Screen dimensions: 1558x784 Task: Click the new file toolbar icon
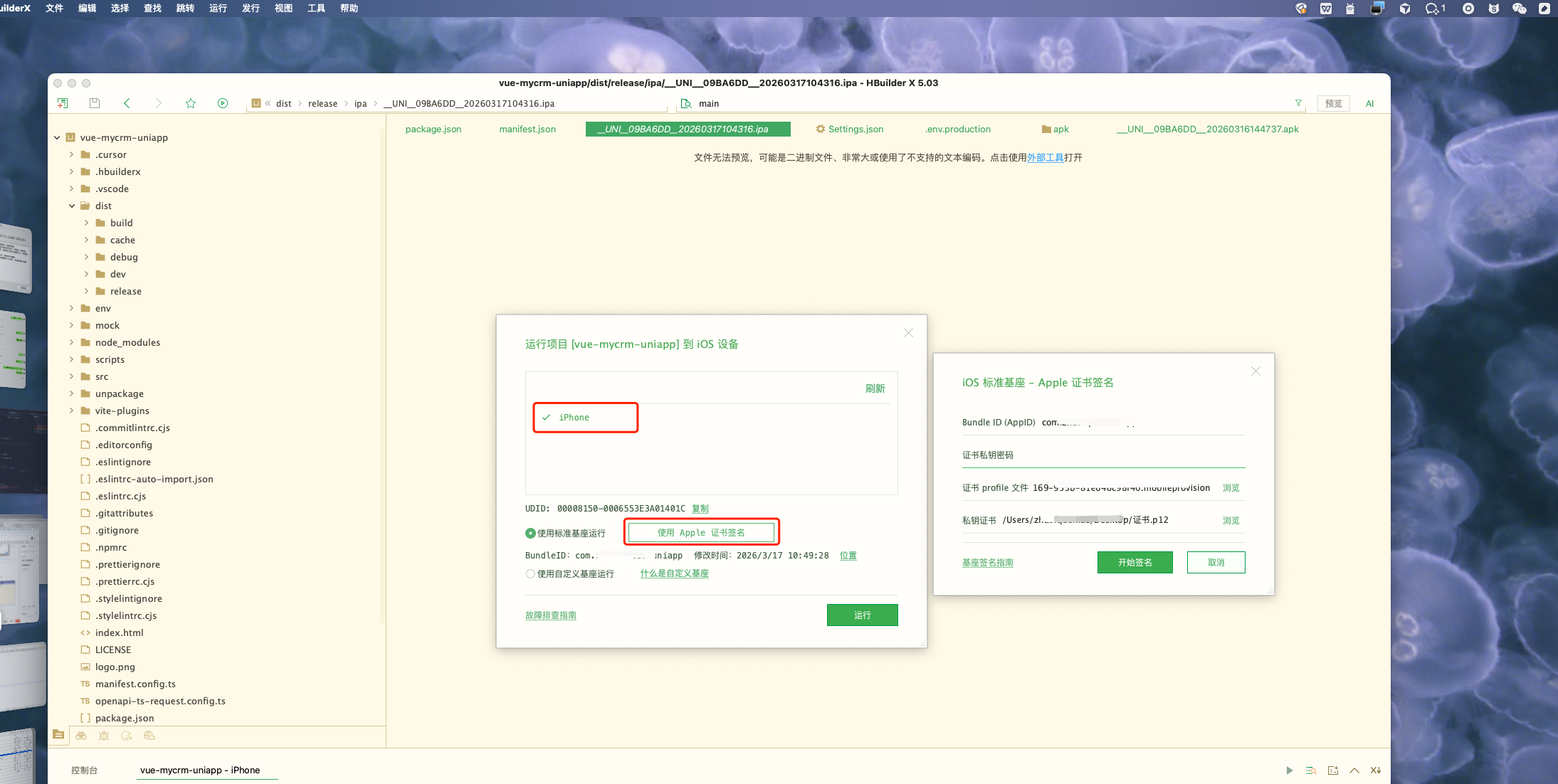63,103
